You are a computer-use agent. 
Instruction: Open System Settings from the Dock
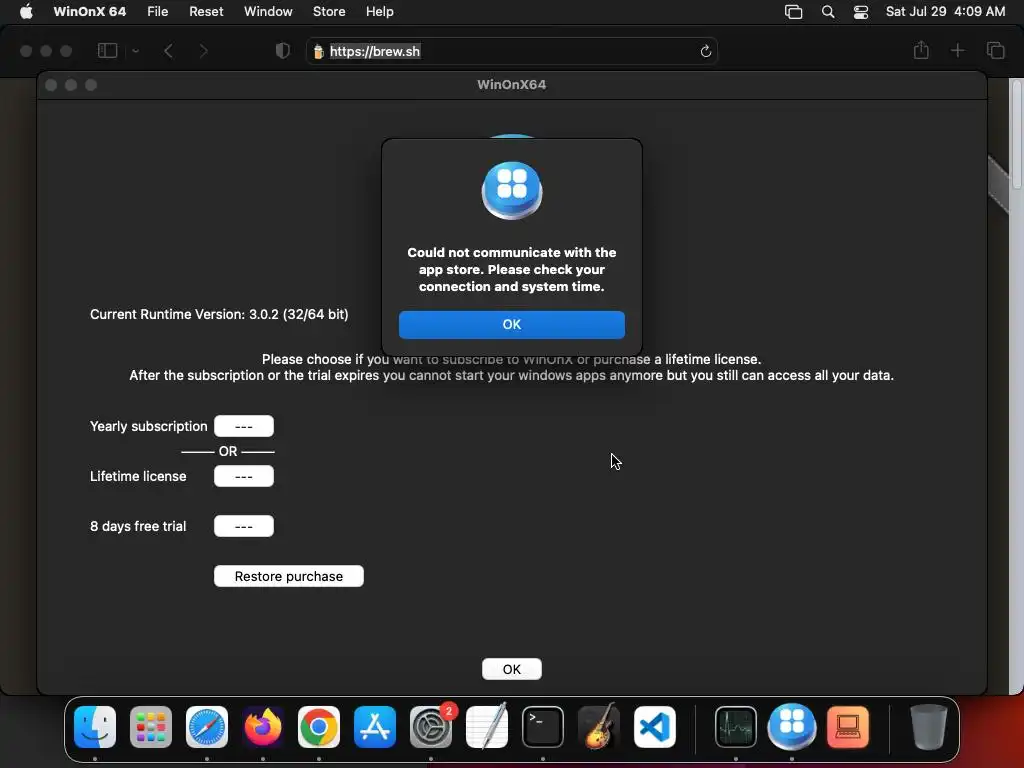point(431,727)
